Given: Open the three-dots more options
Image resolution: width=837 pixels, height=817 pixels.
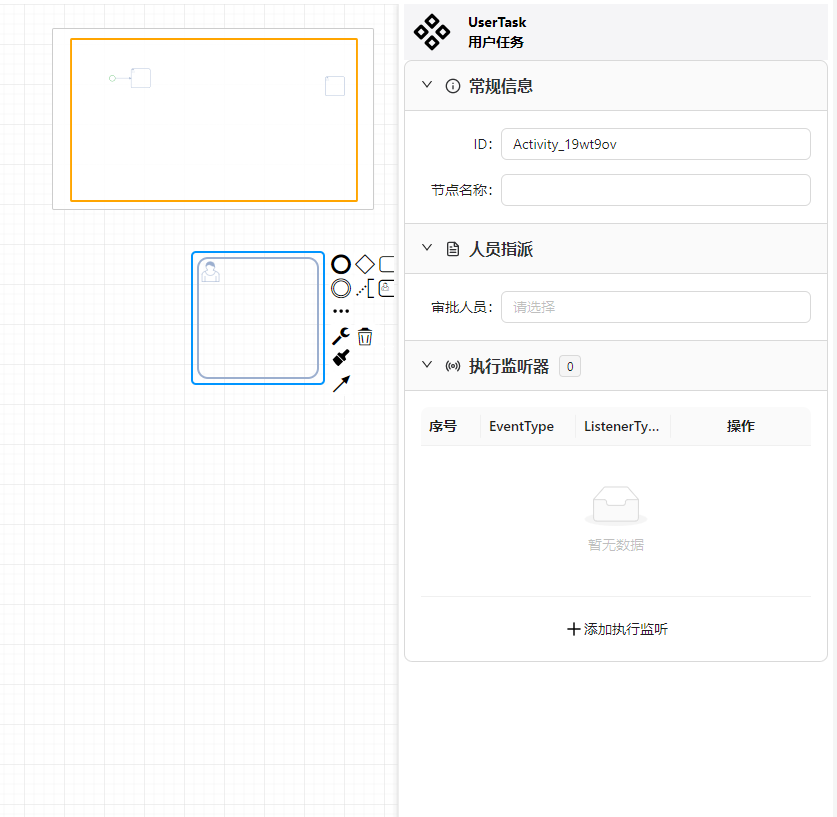Looking at the screenshot, I should point(341,311).
